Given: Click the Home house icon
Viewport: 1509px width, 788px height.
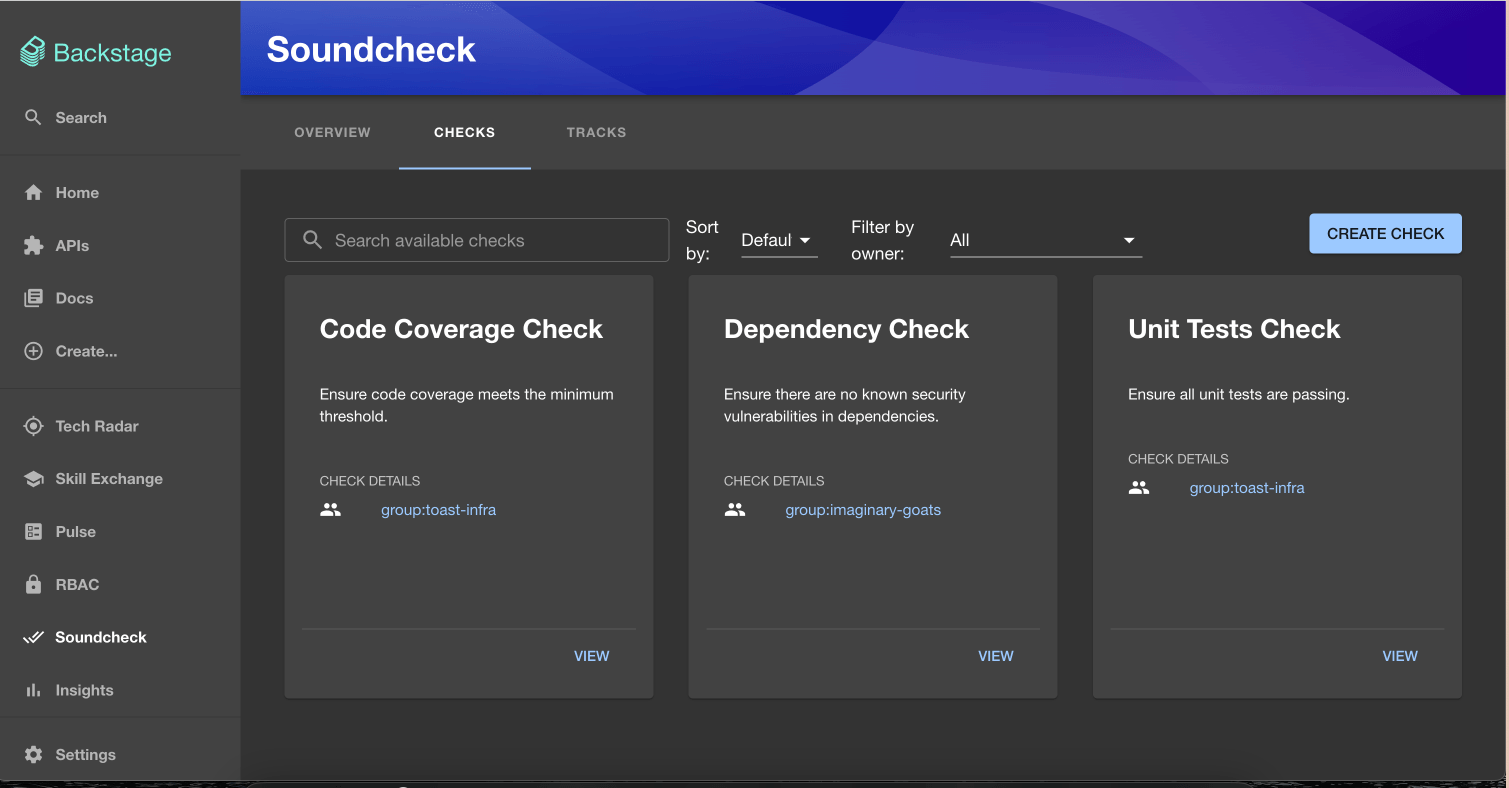Looking at the screenshot, I should coord(33,192).
